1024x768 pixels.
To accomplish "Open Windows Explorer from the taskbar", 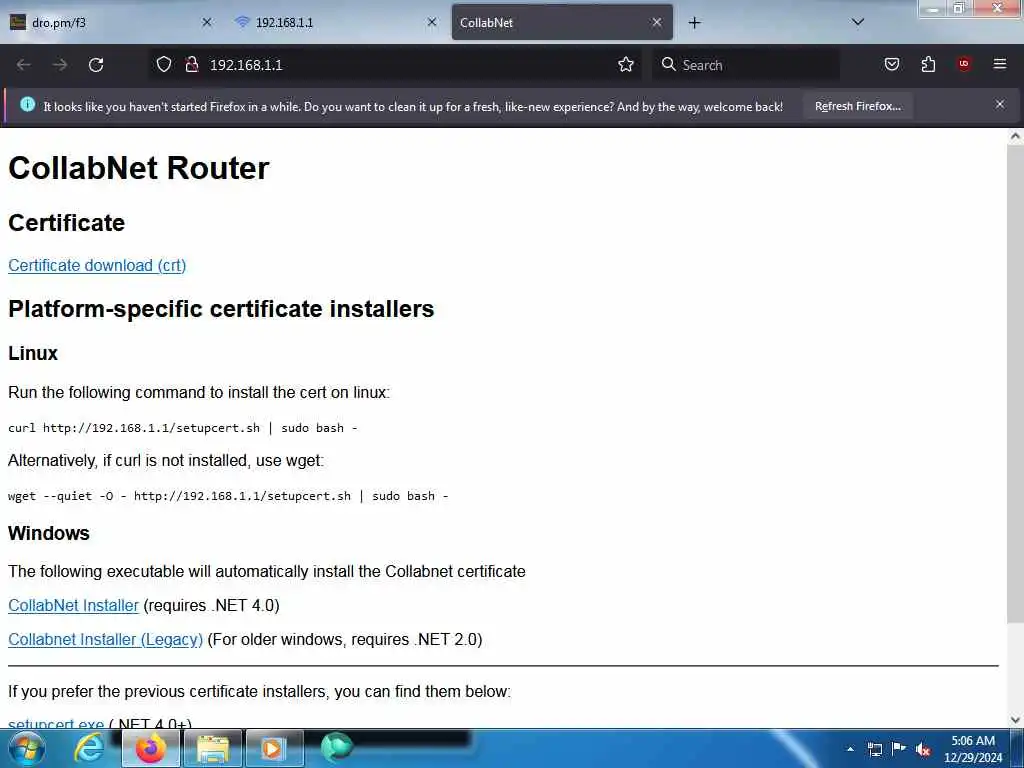I will 213,748.
